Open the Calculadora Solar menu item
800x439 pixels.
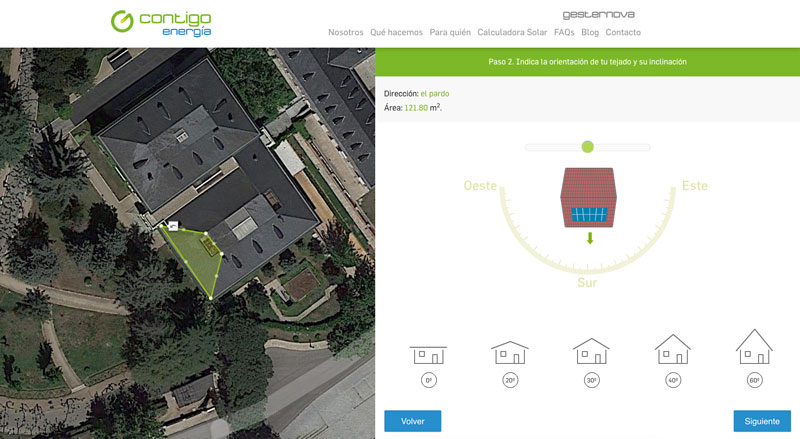(512, 32)
